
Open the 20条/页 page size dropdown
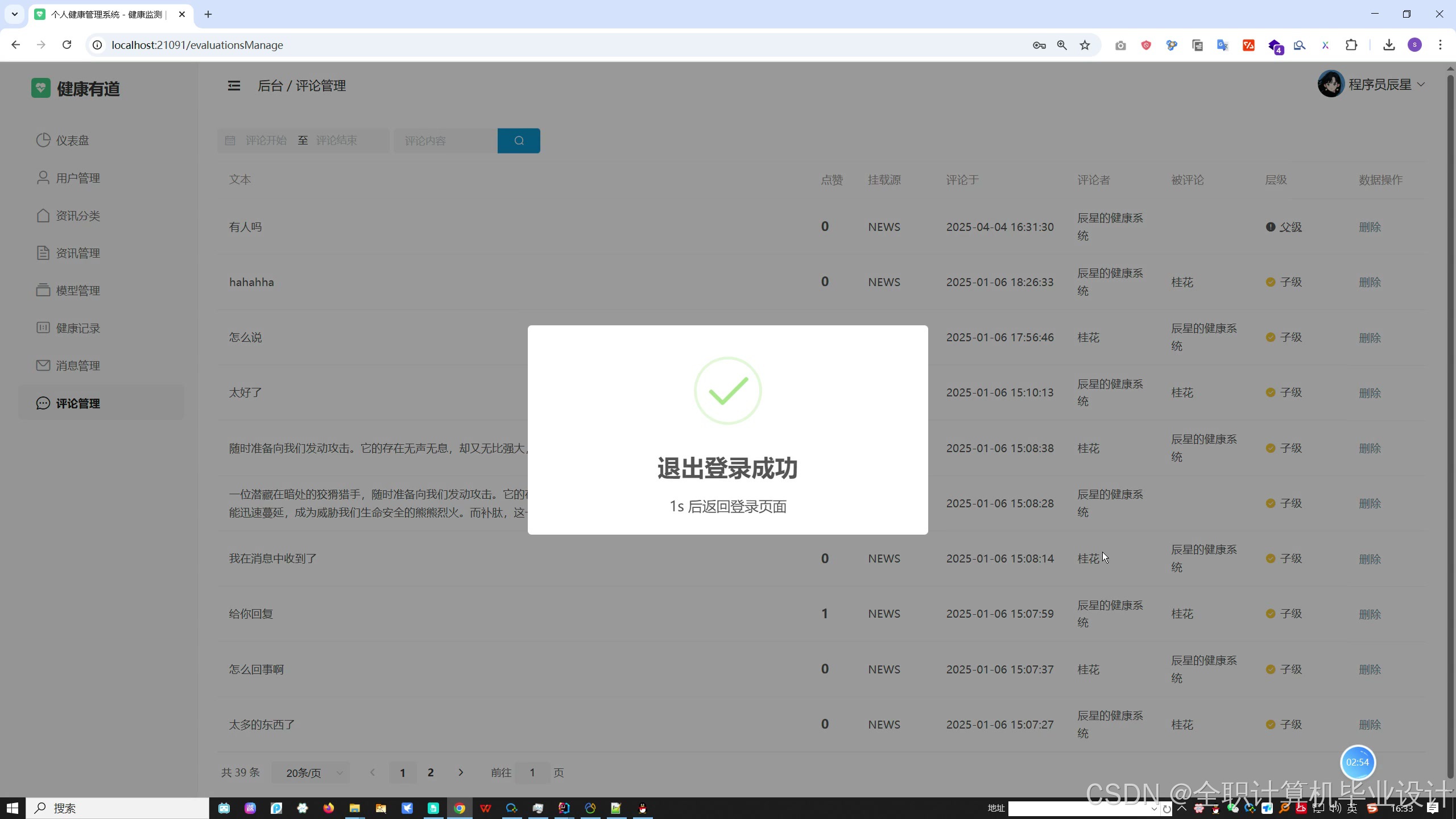click(311, 772)
